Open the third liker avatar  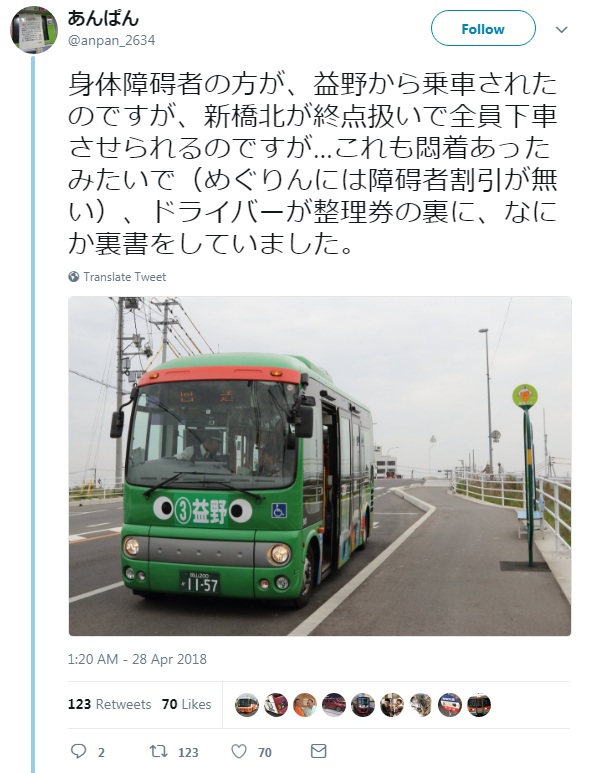(x=305, y=704)
